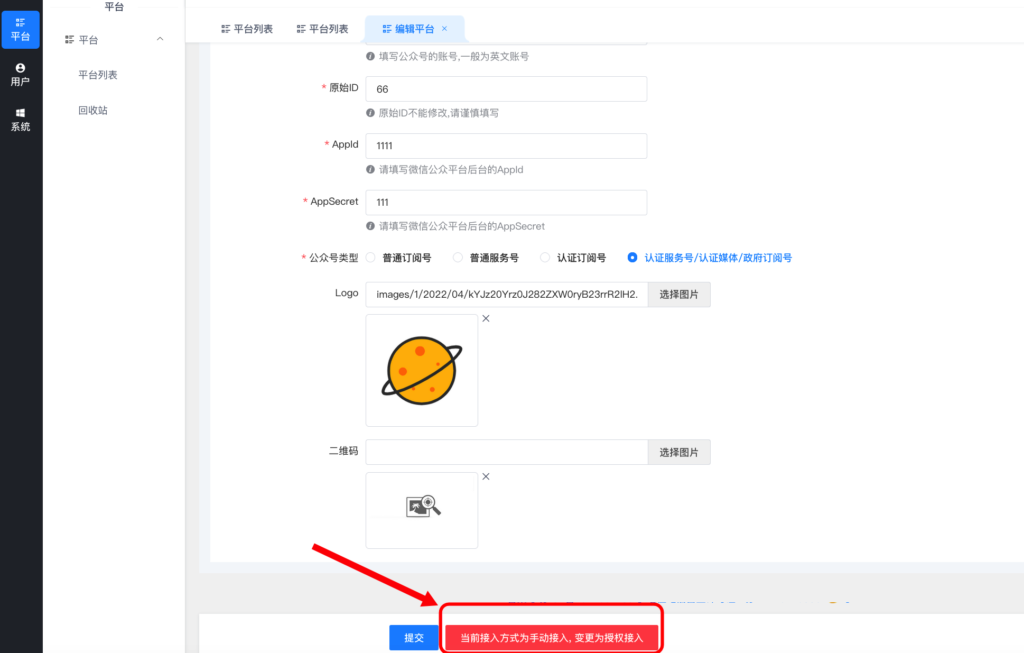
Task: Select 认证订阅号 radio option
Action: (x=546, y=258)
